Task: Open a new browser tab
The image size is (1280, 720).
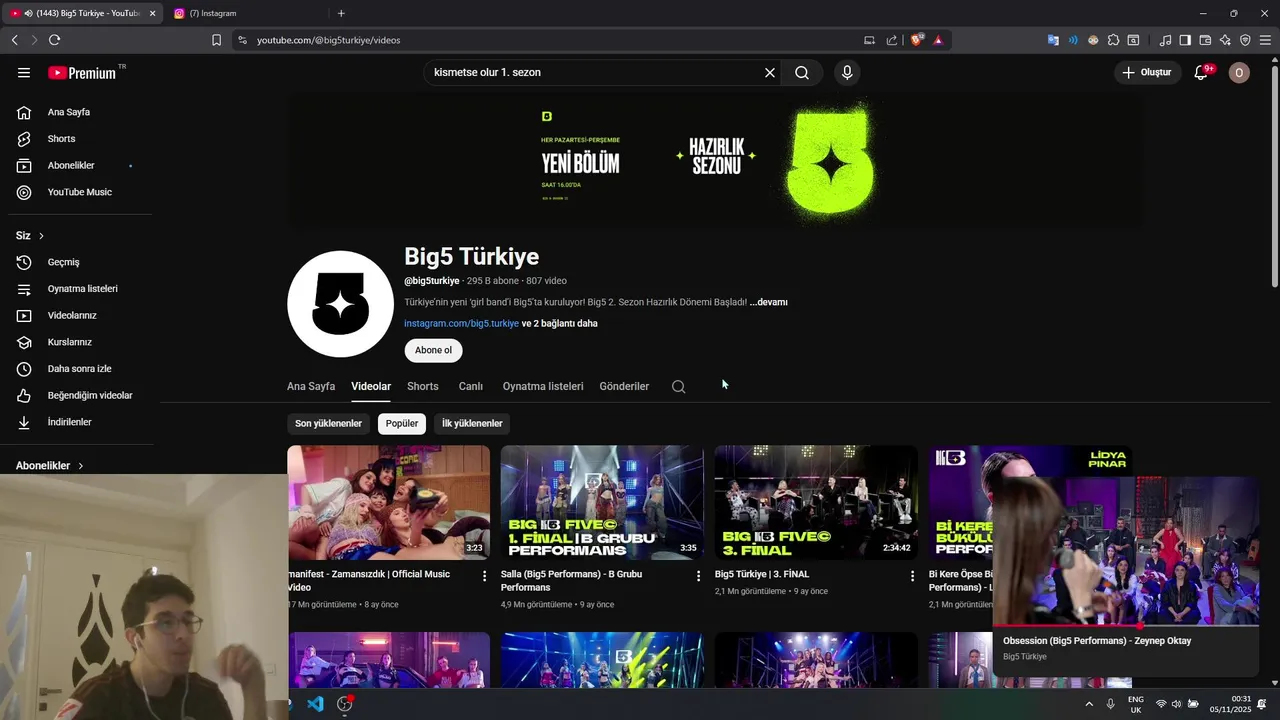Action: (x=341, y=13)
